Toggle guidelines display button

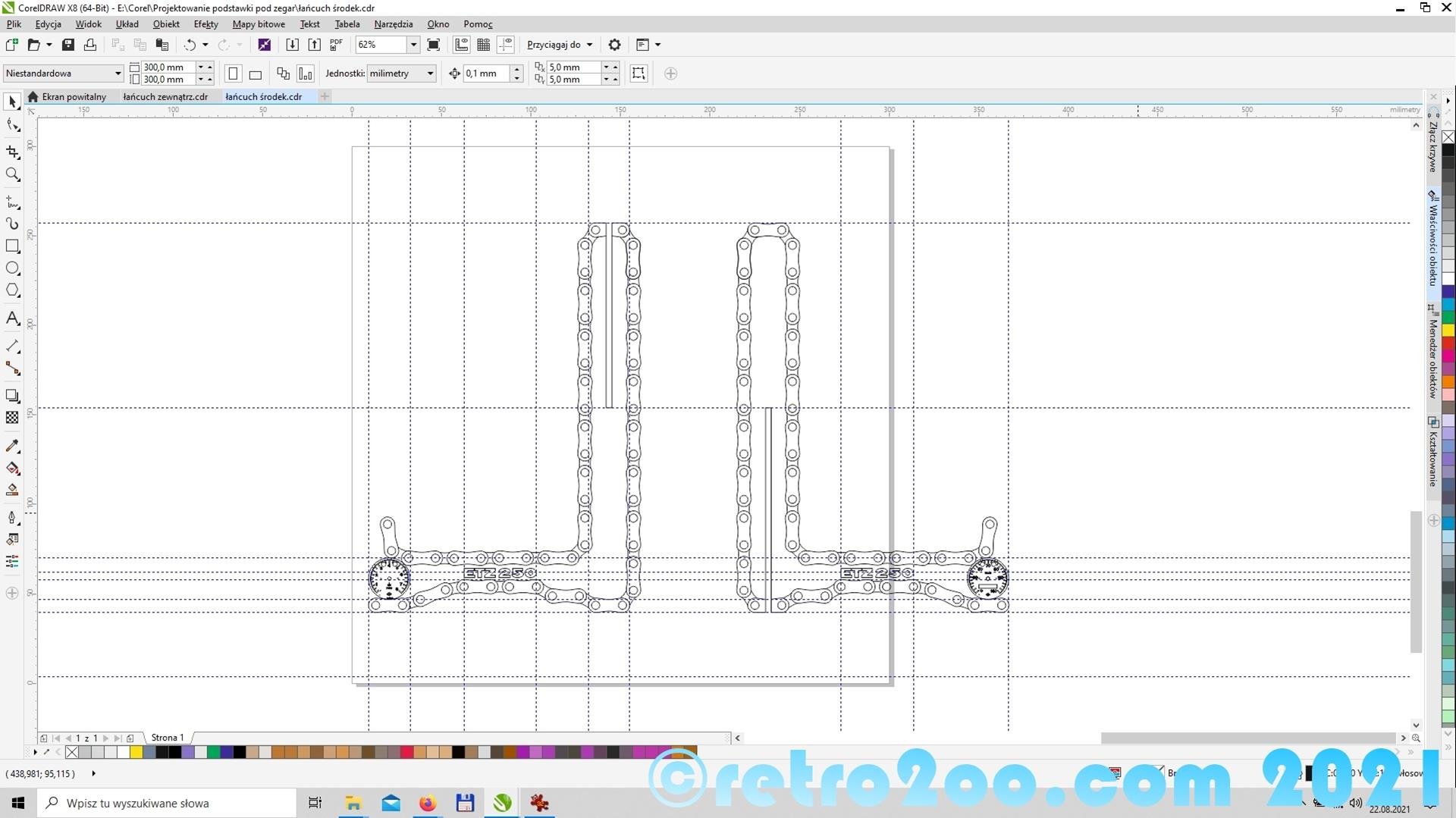click(505, 45)
